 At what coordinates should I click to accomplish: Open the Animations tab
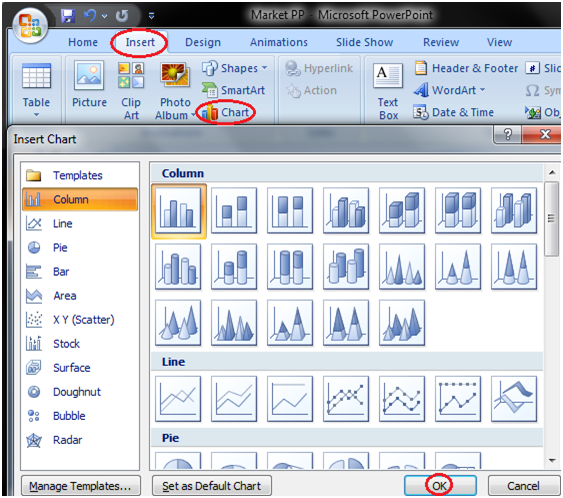pos(279,42)
